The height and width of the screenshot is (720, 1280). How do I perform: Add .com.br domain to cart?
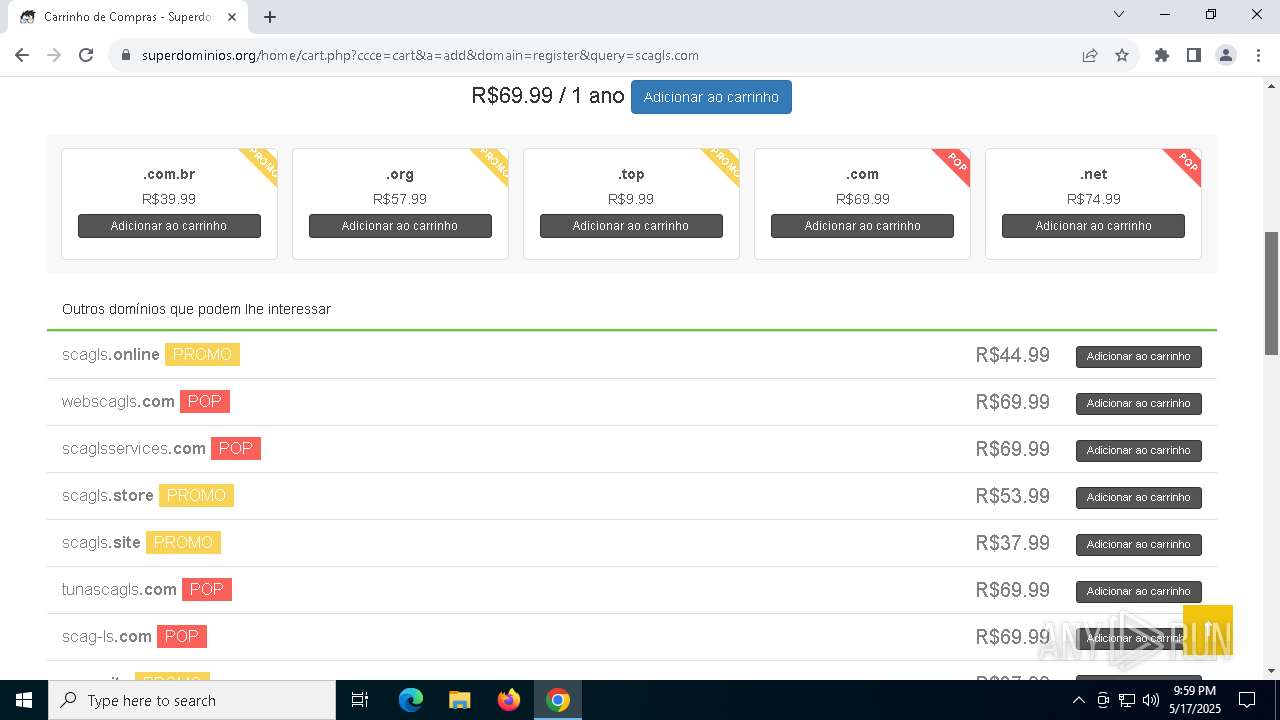click(x=169, y=226)
